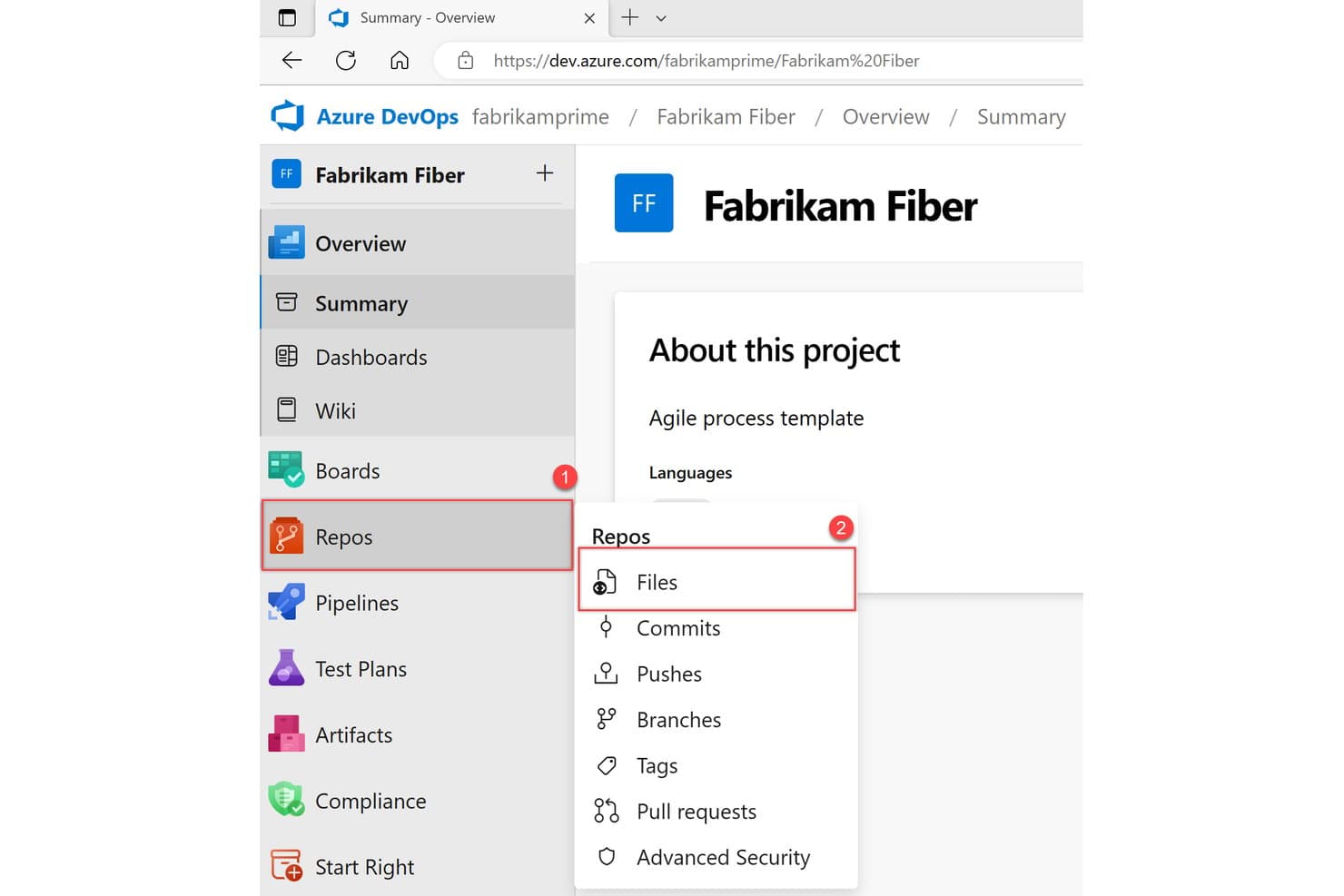Click the Tags icon in Repos flyout
This screenshot has width=1344, height=896.
[x=607, y=765]
